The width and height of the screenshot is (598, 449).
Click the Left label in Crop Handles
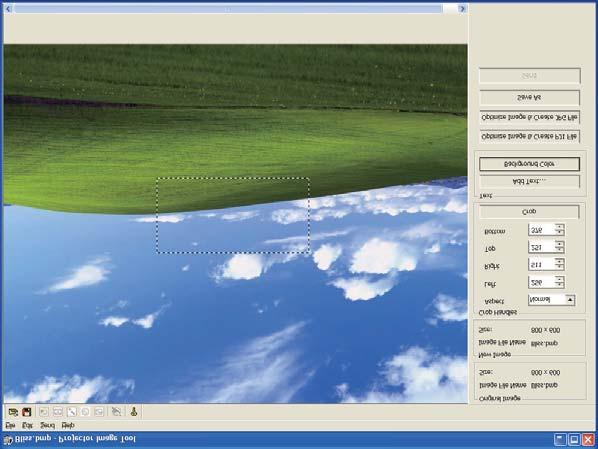pos(490,284)
